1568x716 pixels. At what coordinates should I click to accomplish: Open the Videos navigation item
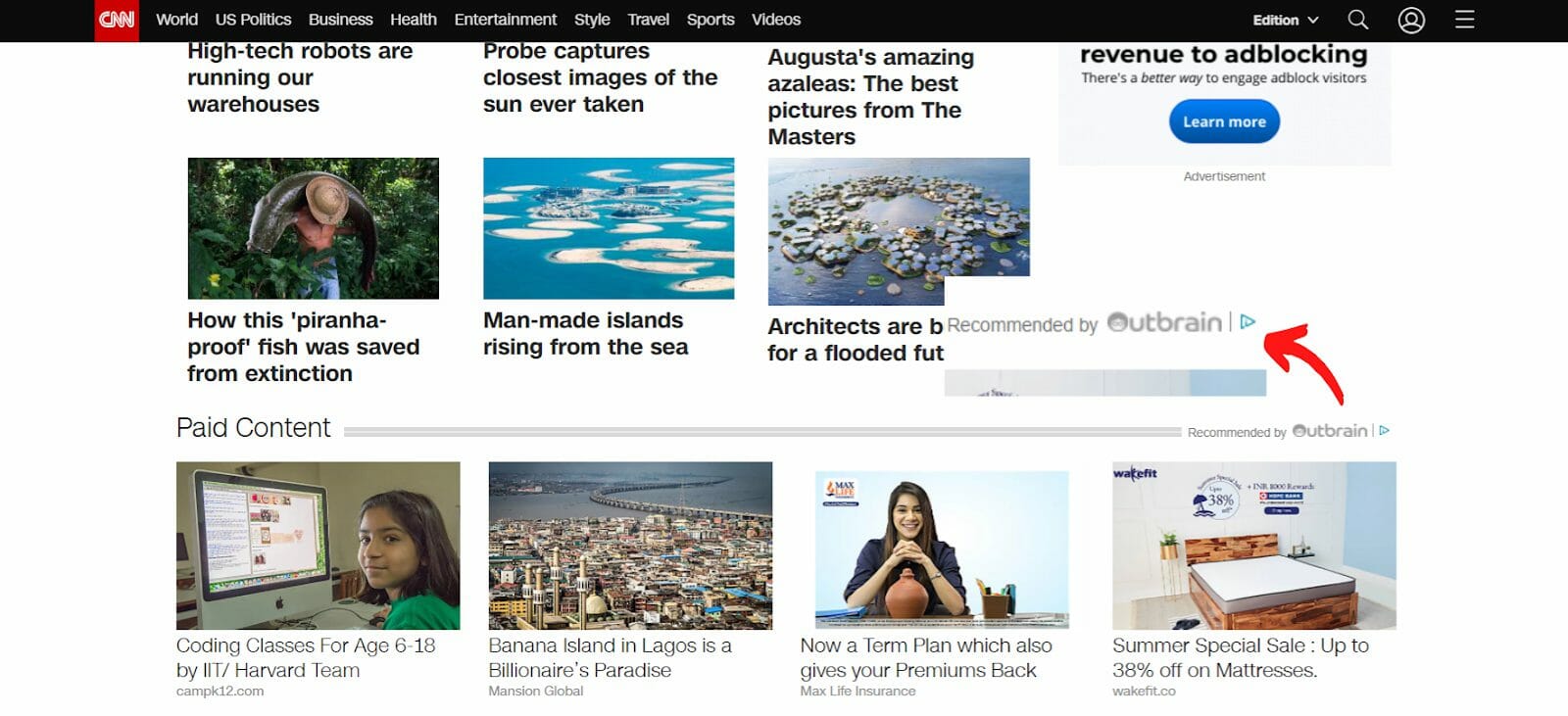tap(775, 20)
